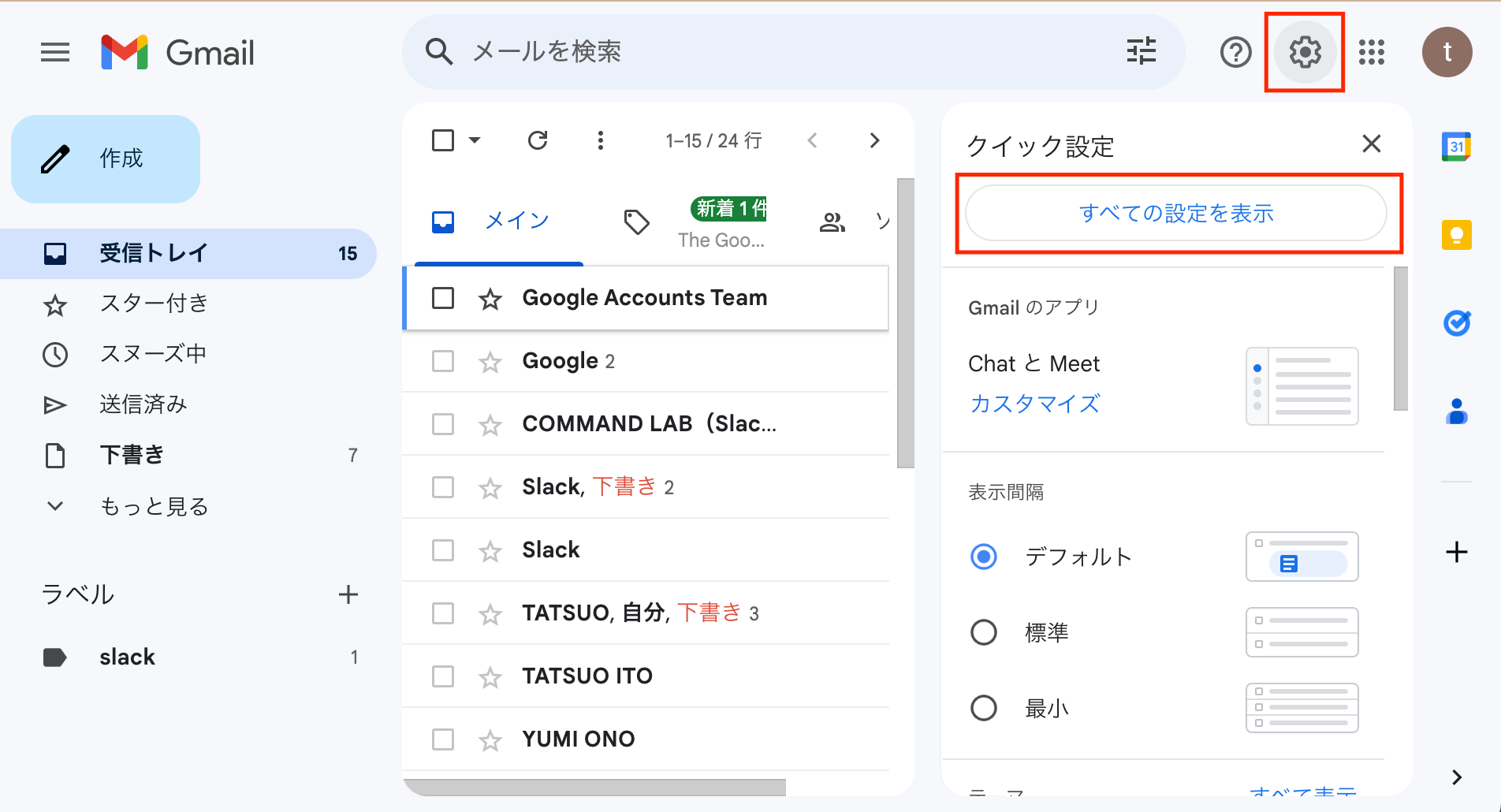
Task: Open the Help question mark icon
Action: [1235, 53]
